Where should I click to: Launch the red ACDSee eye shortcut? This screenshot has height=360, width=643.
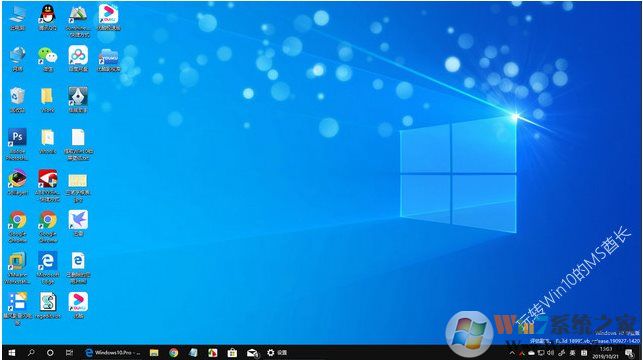(48, 185)
